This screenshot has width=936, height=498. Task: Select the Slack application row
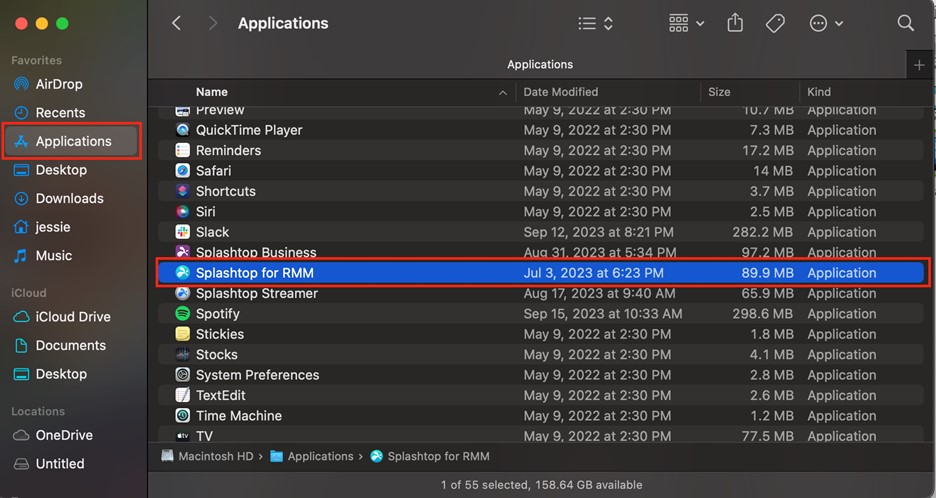click(540, 232)
